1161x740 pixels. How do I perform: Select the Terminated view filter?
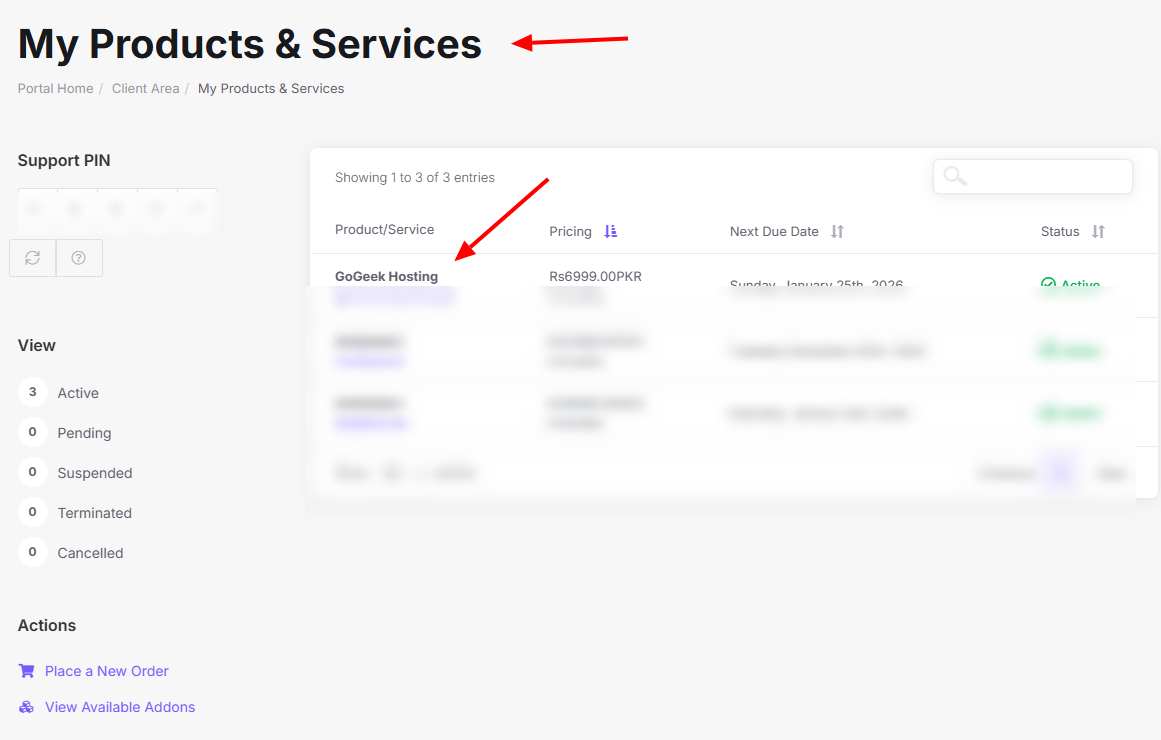94,513
